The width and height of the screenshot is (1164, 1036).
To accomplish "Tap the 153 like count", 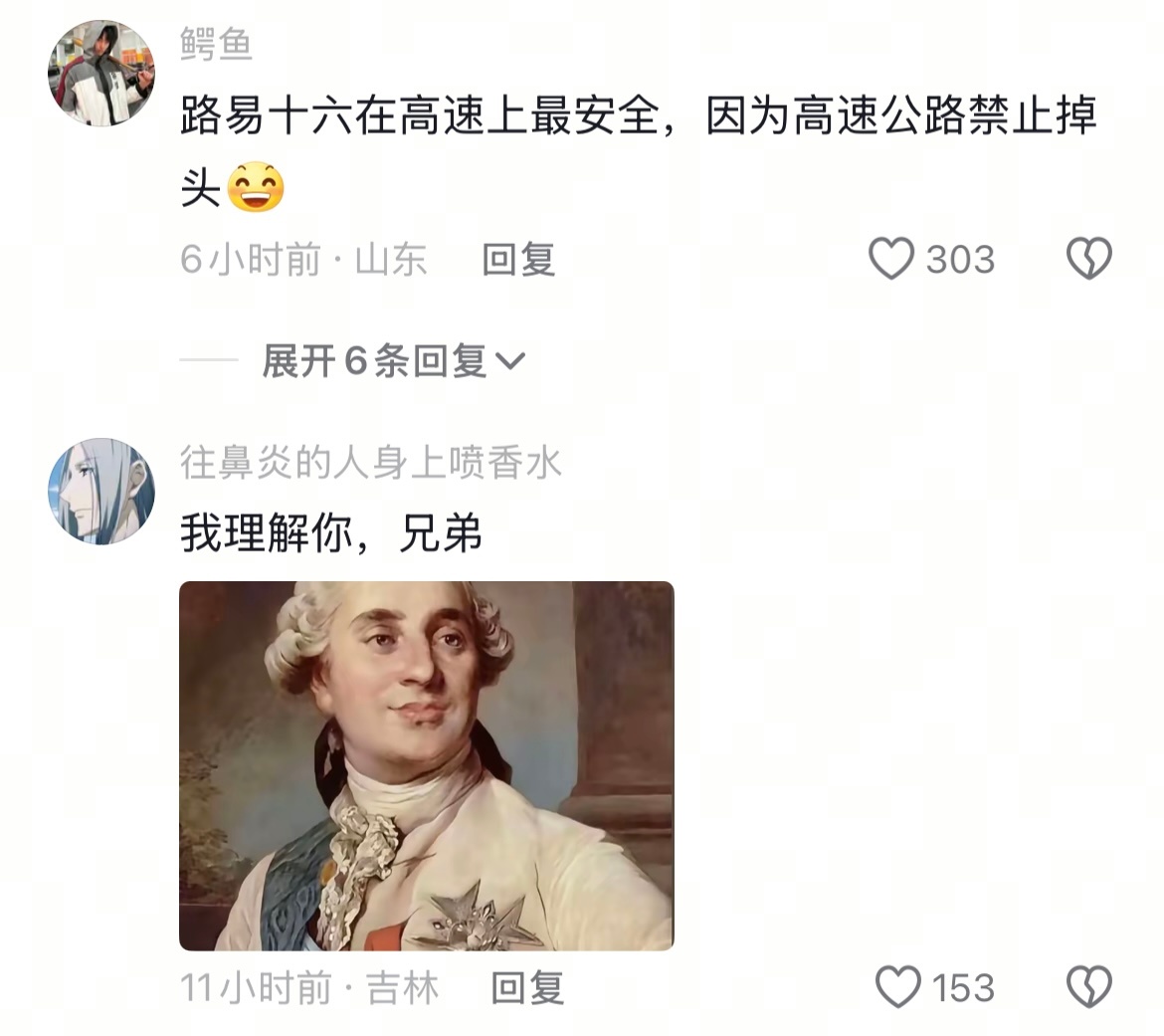I will point(963,988).
